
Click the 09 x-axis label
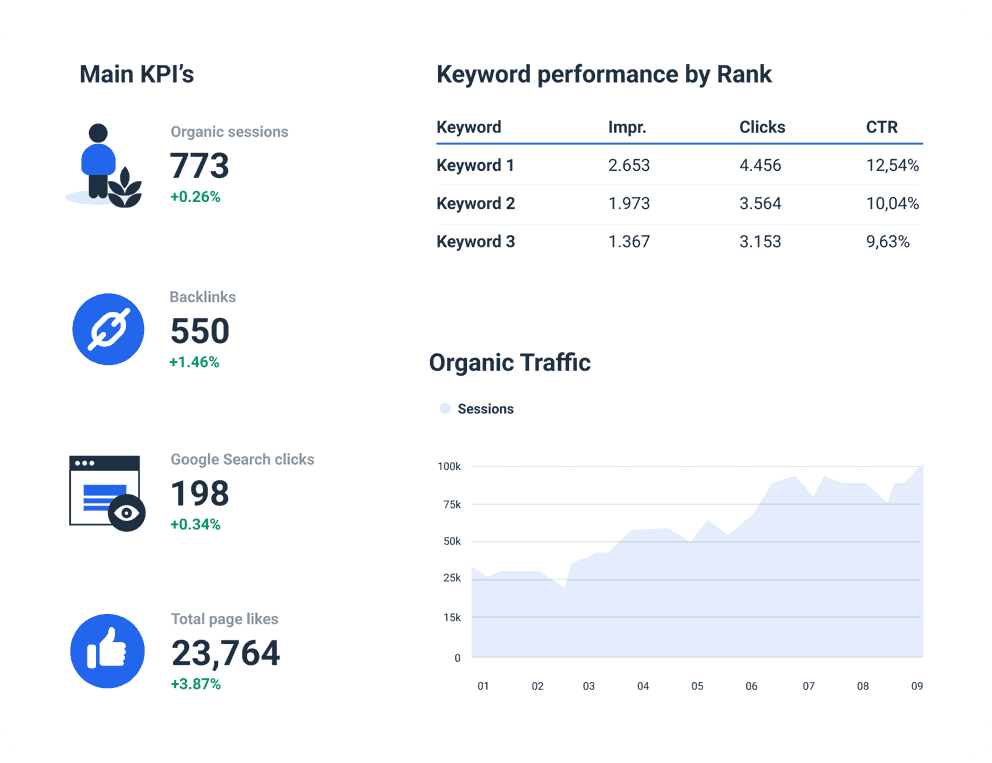coord(917,686)
